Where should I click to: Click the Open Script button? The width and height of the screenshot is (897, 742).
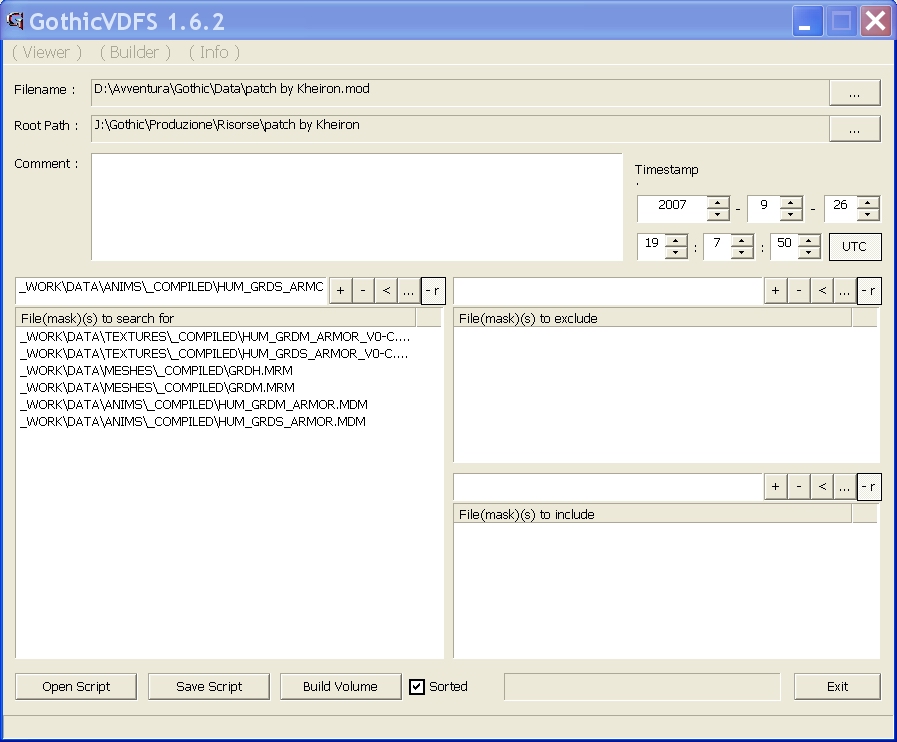(x=76, y=687)
